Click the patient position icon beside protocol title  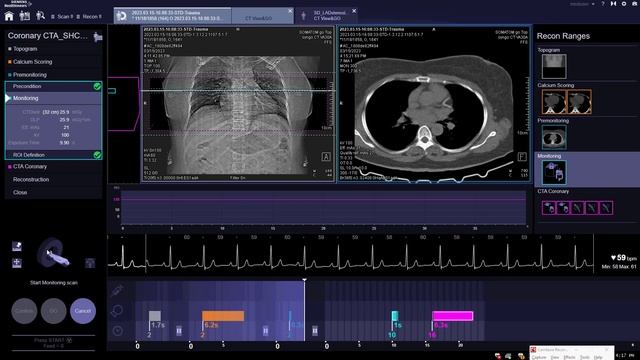[x=98, y=37]
